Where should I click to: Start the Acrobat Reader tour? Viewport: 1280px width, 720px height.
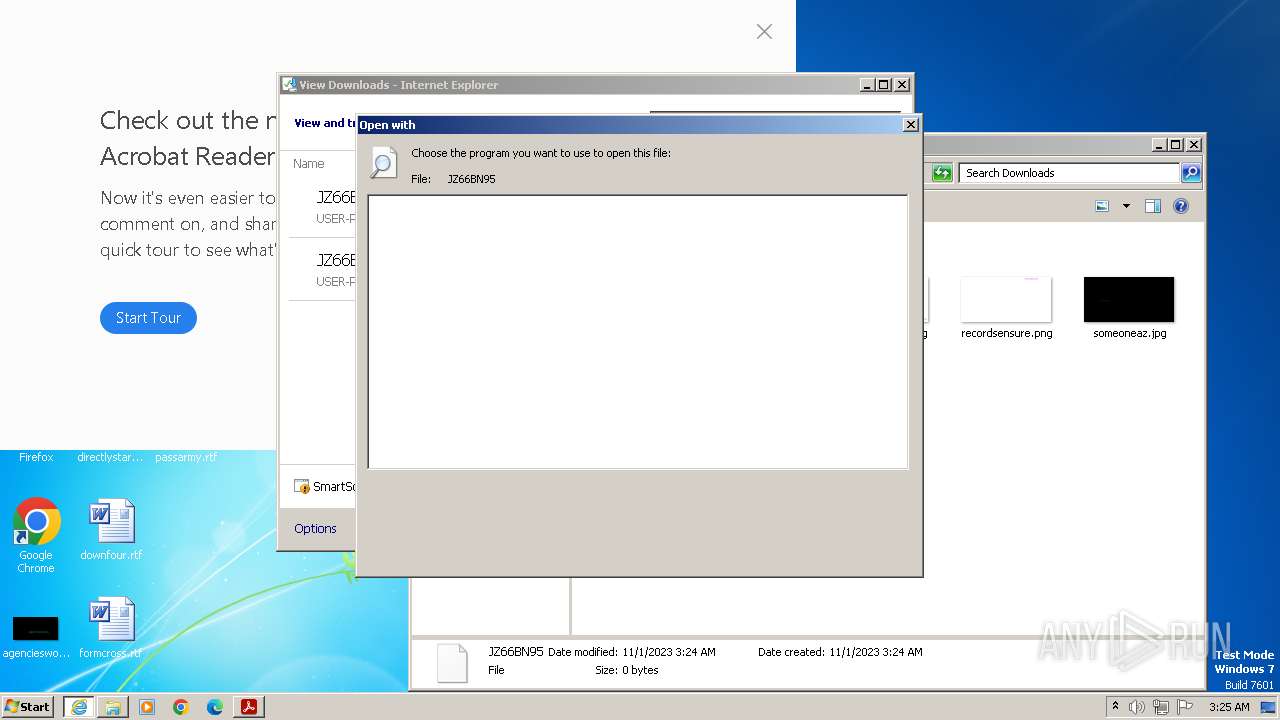click(x=148, y=318)
